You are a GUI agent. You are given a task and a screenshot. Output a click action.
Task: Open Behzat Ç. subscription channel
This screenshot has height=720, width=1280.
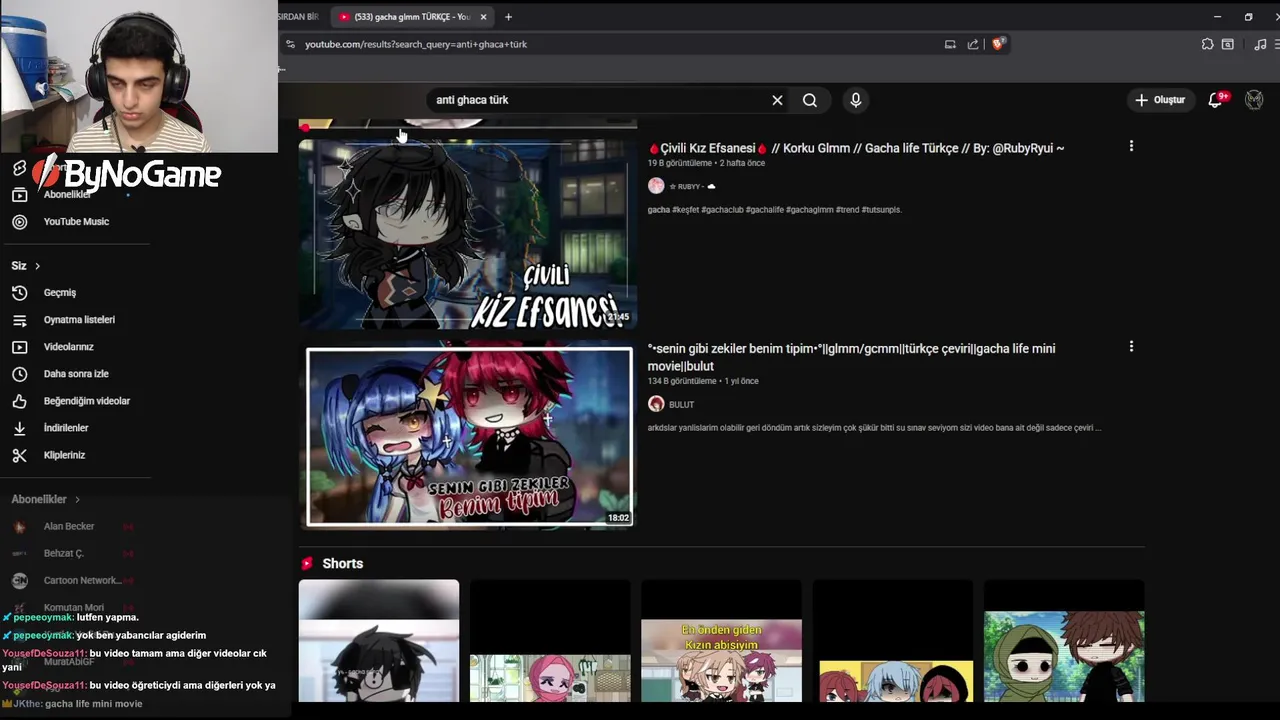pyautogui.click(x=64, y=554)
